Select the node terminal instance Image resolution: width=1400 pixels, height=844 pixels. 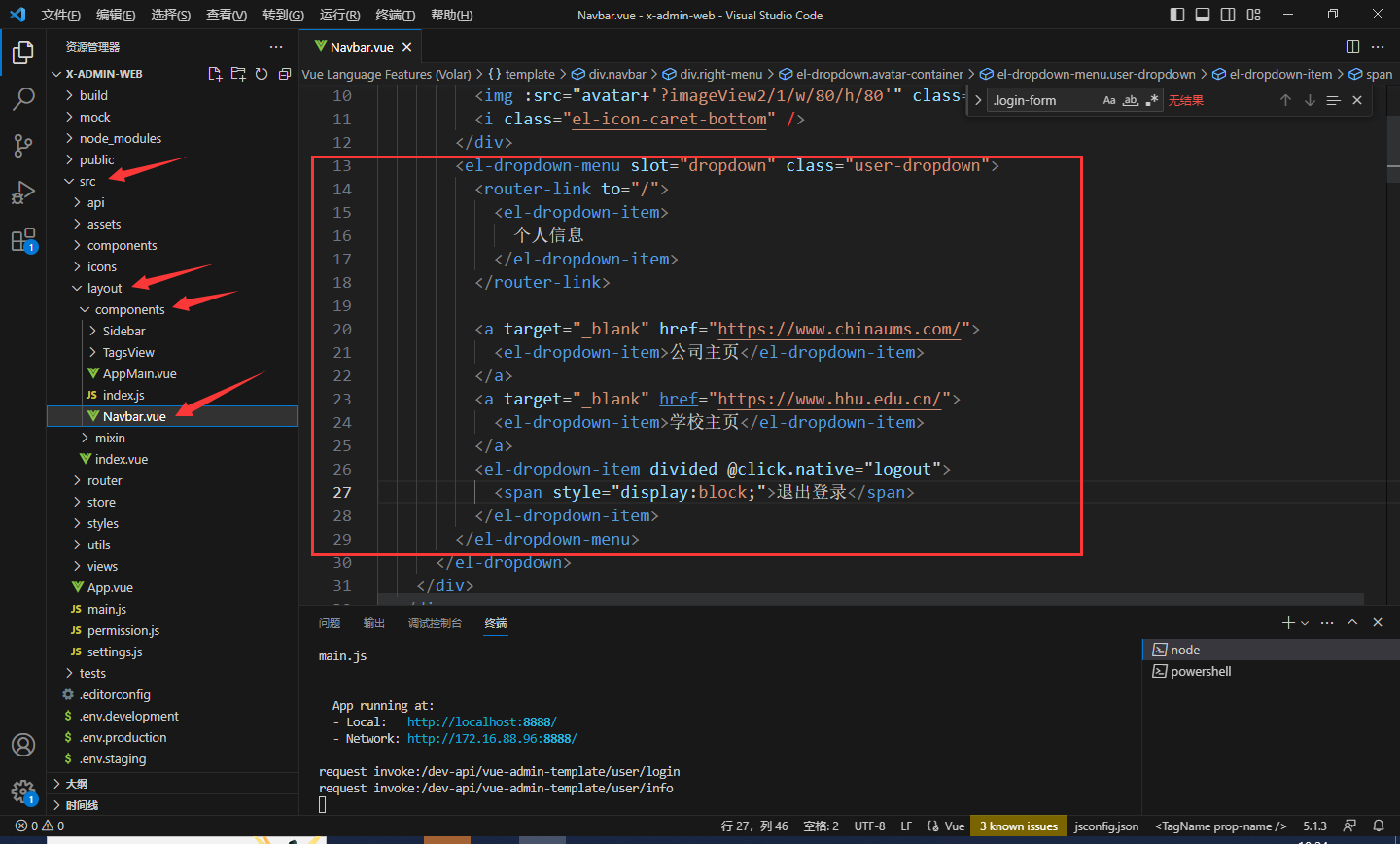tap(1185, 650)
